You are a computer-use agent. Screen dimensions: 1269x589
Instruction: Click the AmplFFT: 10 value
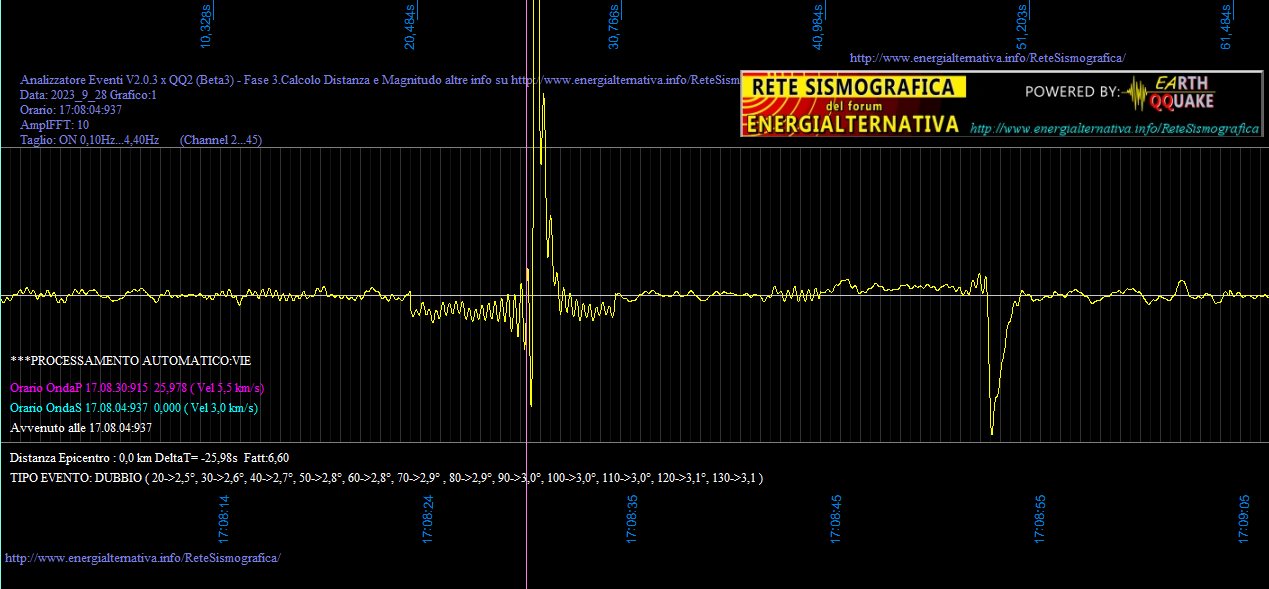[x=55, y=125]
